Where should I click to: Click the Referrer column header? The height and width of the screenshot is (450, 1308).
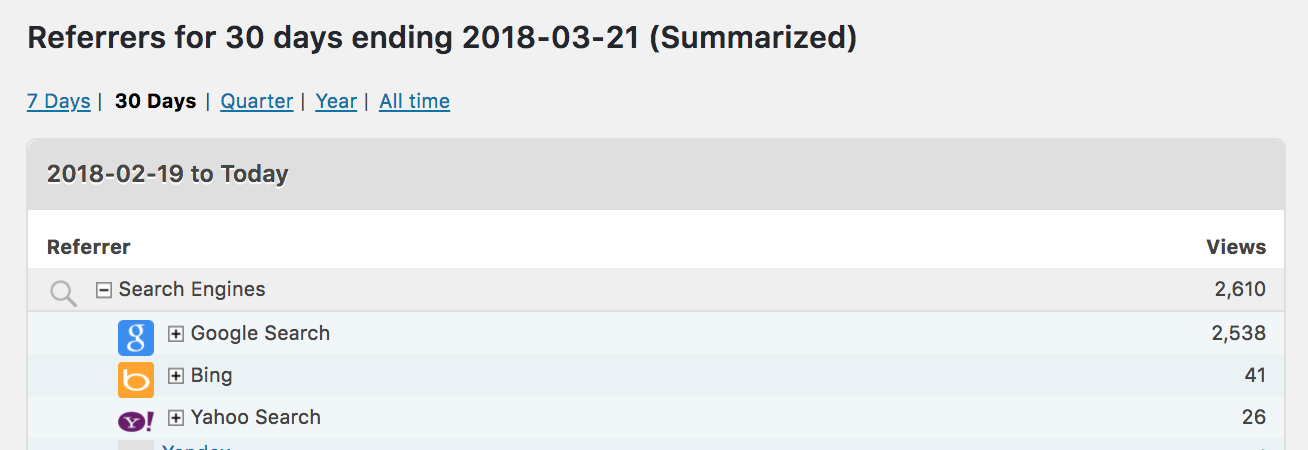click(x=89, y=247)
